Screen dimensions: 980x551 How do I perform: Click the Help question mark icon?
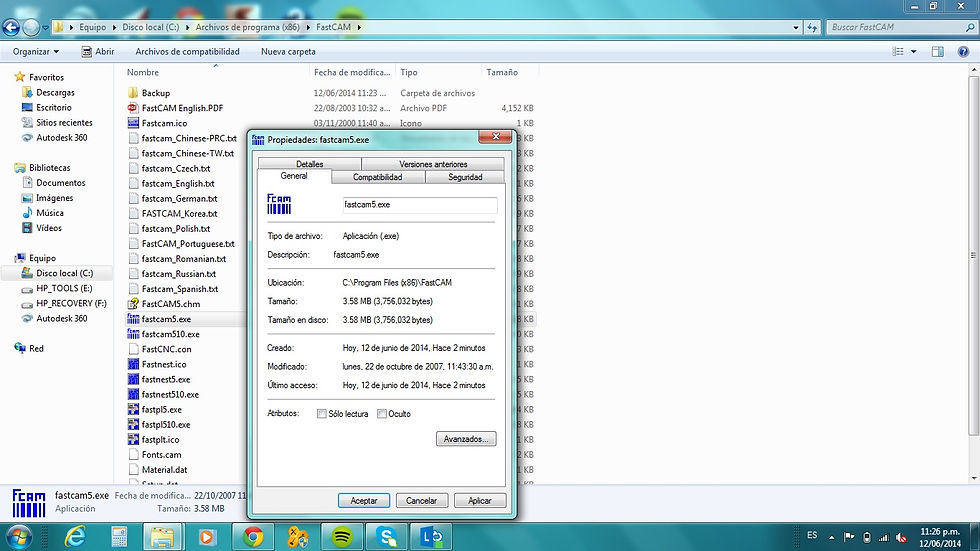(x=963, y=52)
